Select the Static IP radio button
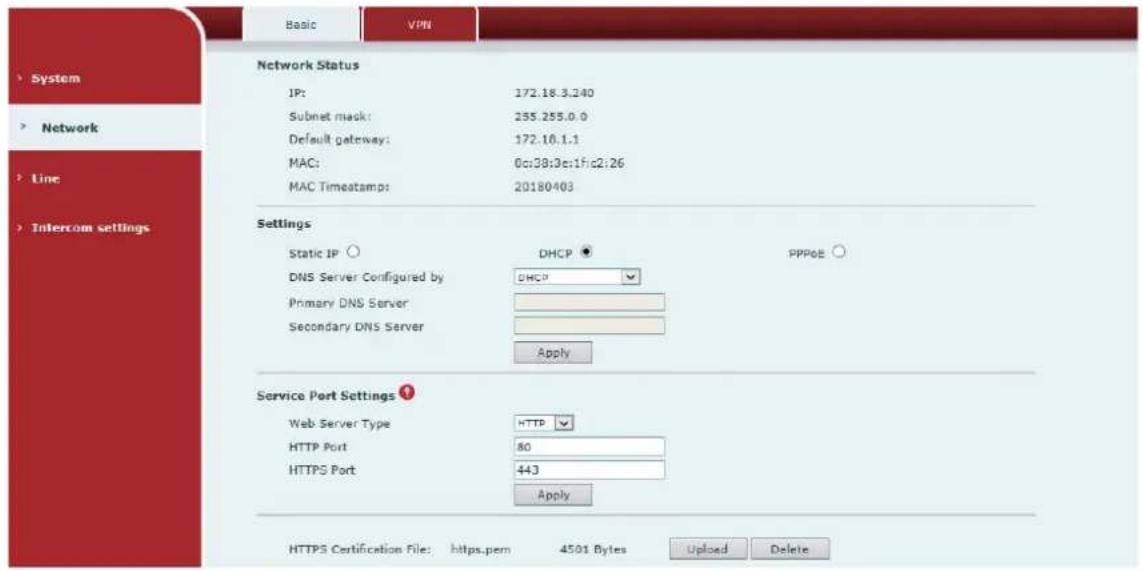Screen dimensions: 1143x570 [354, 252]
